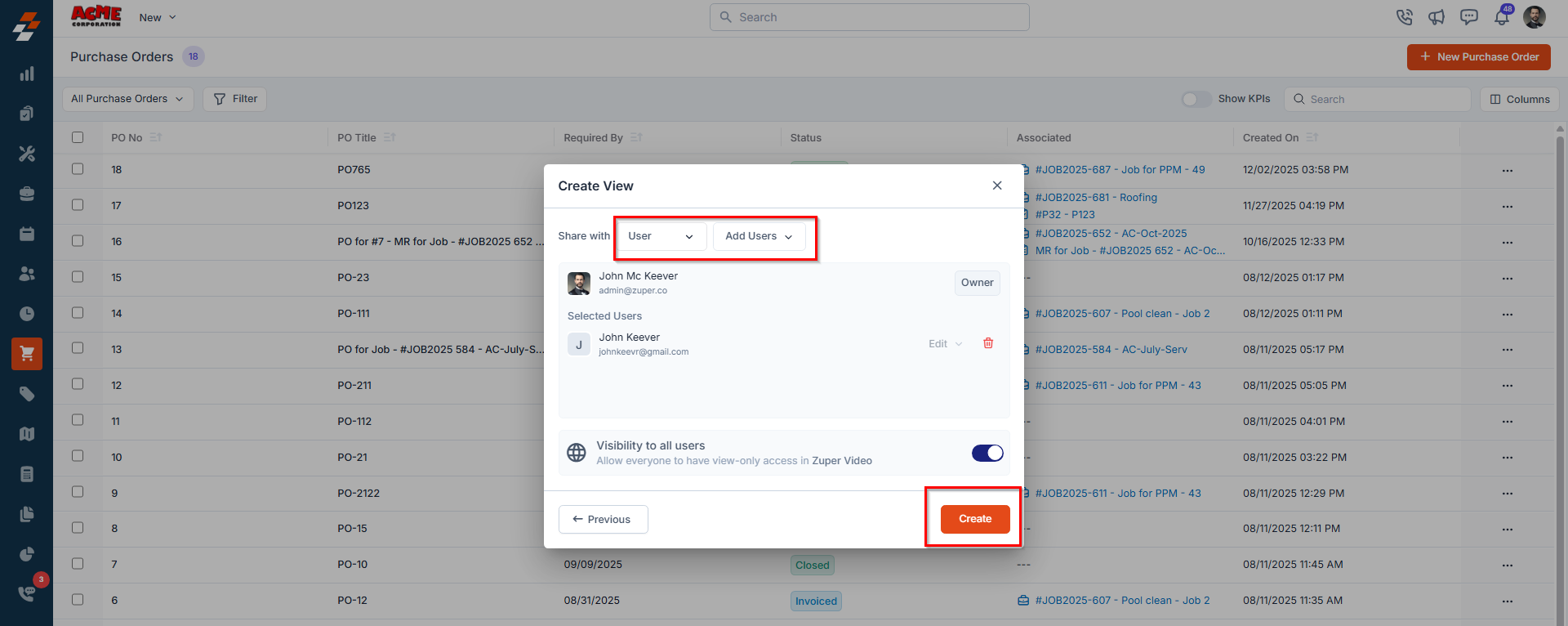
Task: Open the Edit permission dropdown for John Keever
Action: 946,344
